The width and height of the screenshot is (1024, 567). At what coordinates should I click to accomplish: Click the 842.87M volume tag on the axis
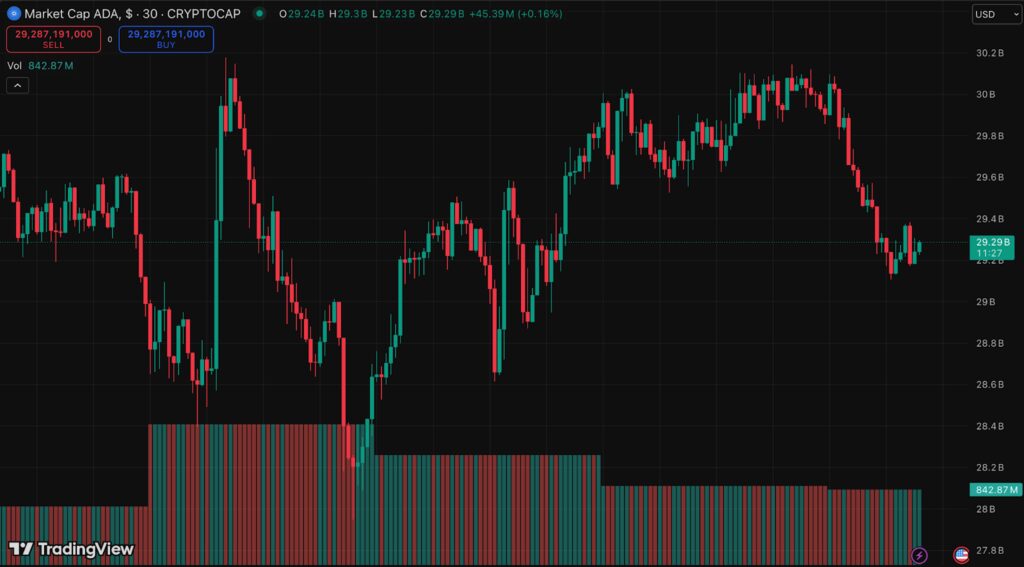coord(994,490)
